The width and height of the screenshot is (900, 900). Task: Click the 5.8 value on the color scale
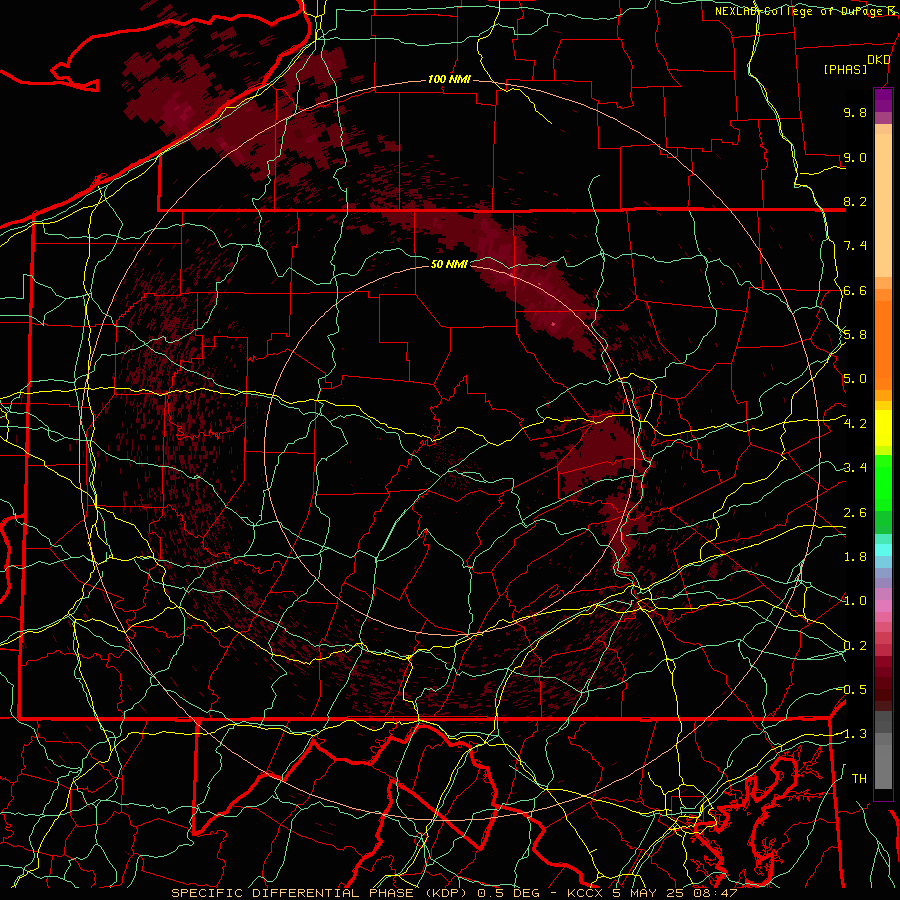coord(855,335)
